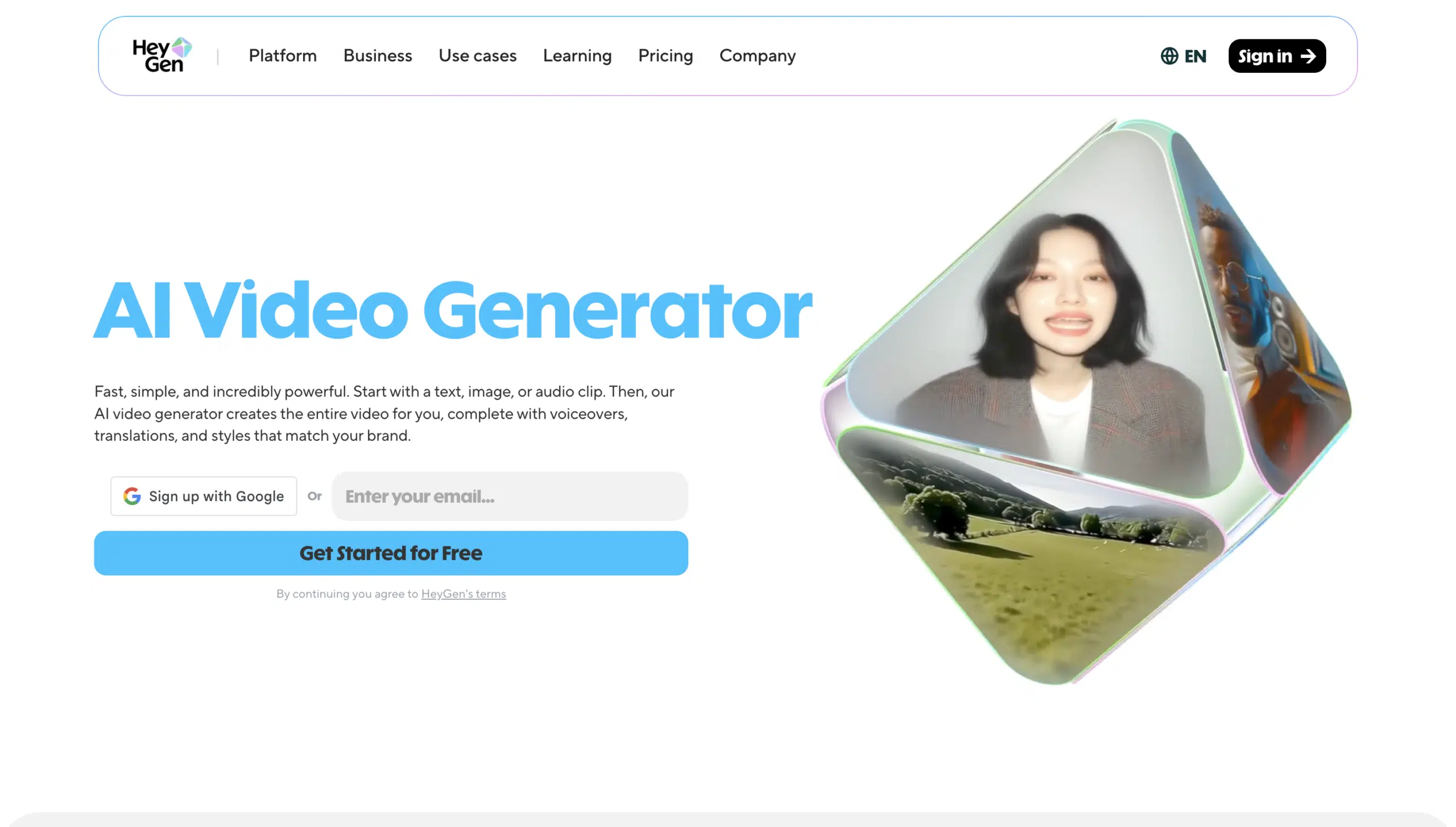Click the email address input field
The width and height of the screenshot is (1456, 827).
(509, 496)
